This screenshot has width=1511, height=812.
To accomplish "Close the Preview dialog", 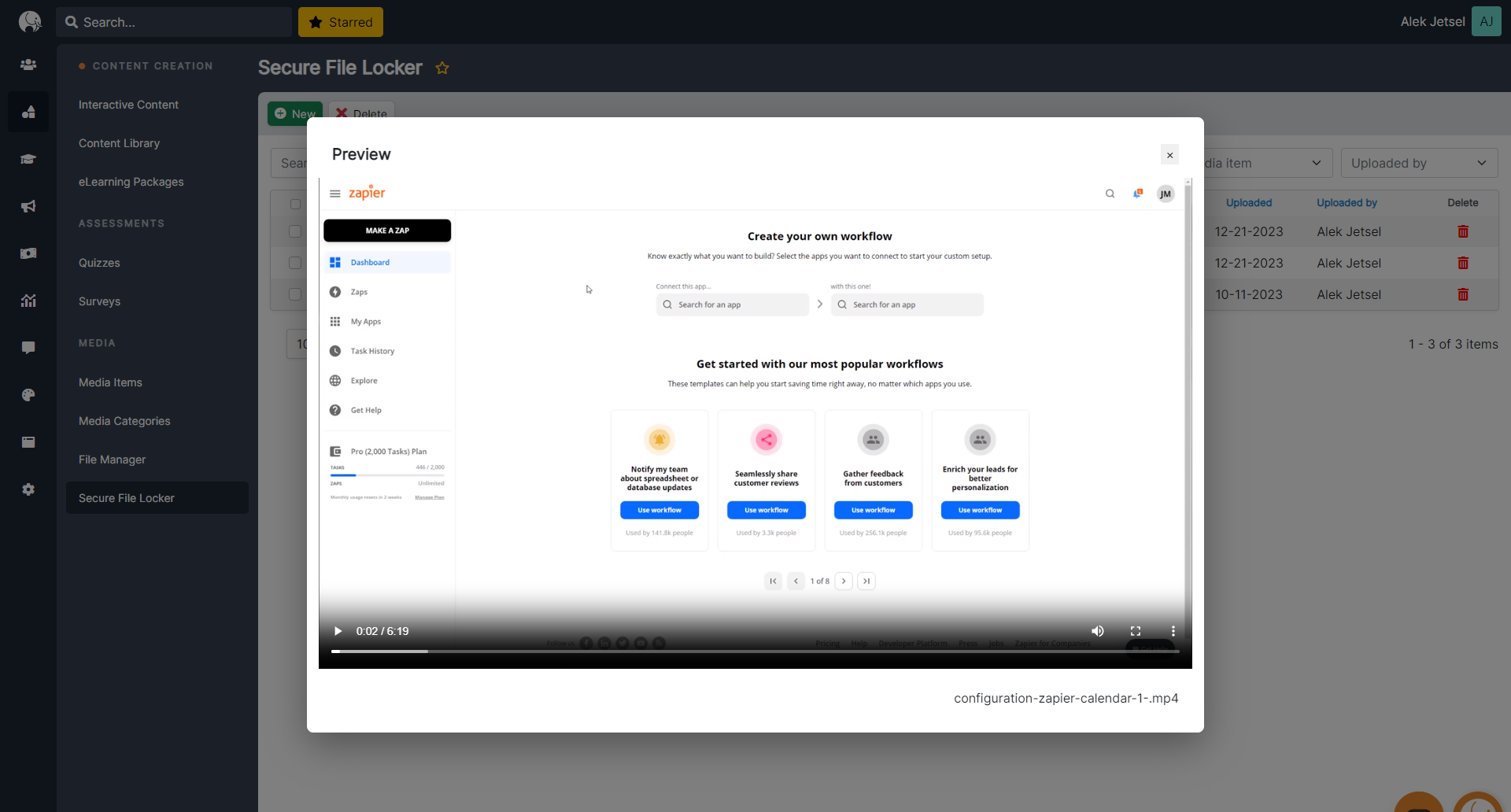I will [1169, 155].
